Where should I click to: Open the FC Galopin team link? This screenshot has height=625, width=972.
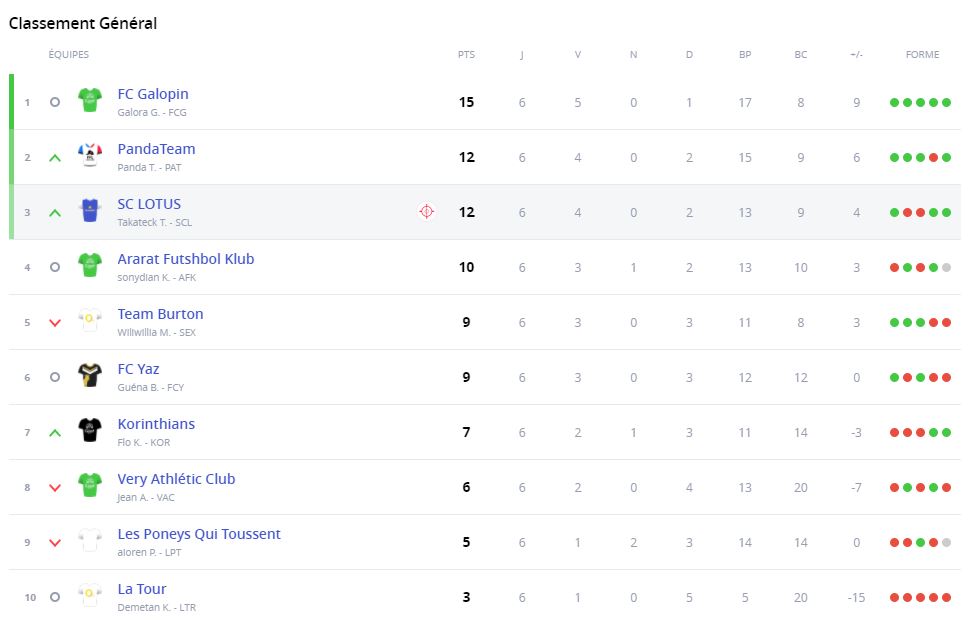[x=153, y=94]
